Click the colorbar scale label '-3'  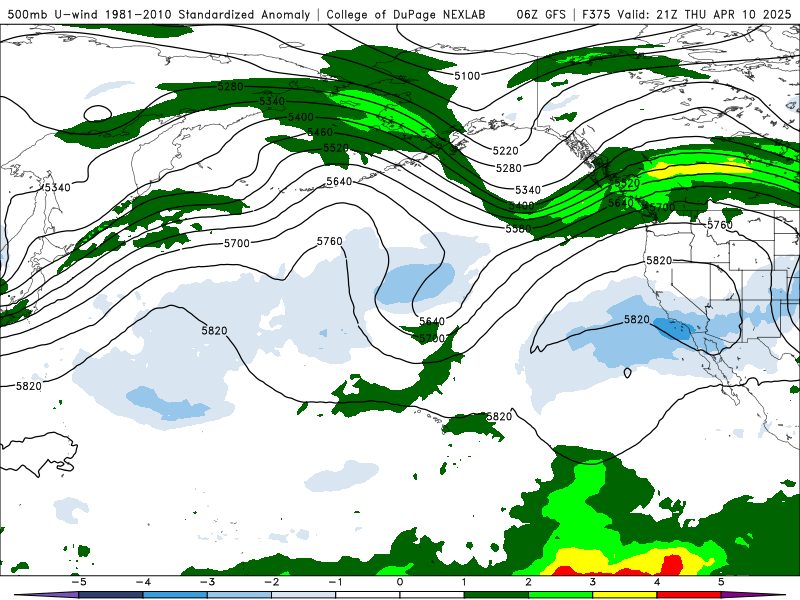(207, 582)
